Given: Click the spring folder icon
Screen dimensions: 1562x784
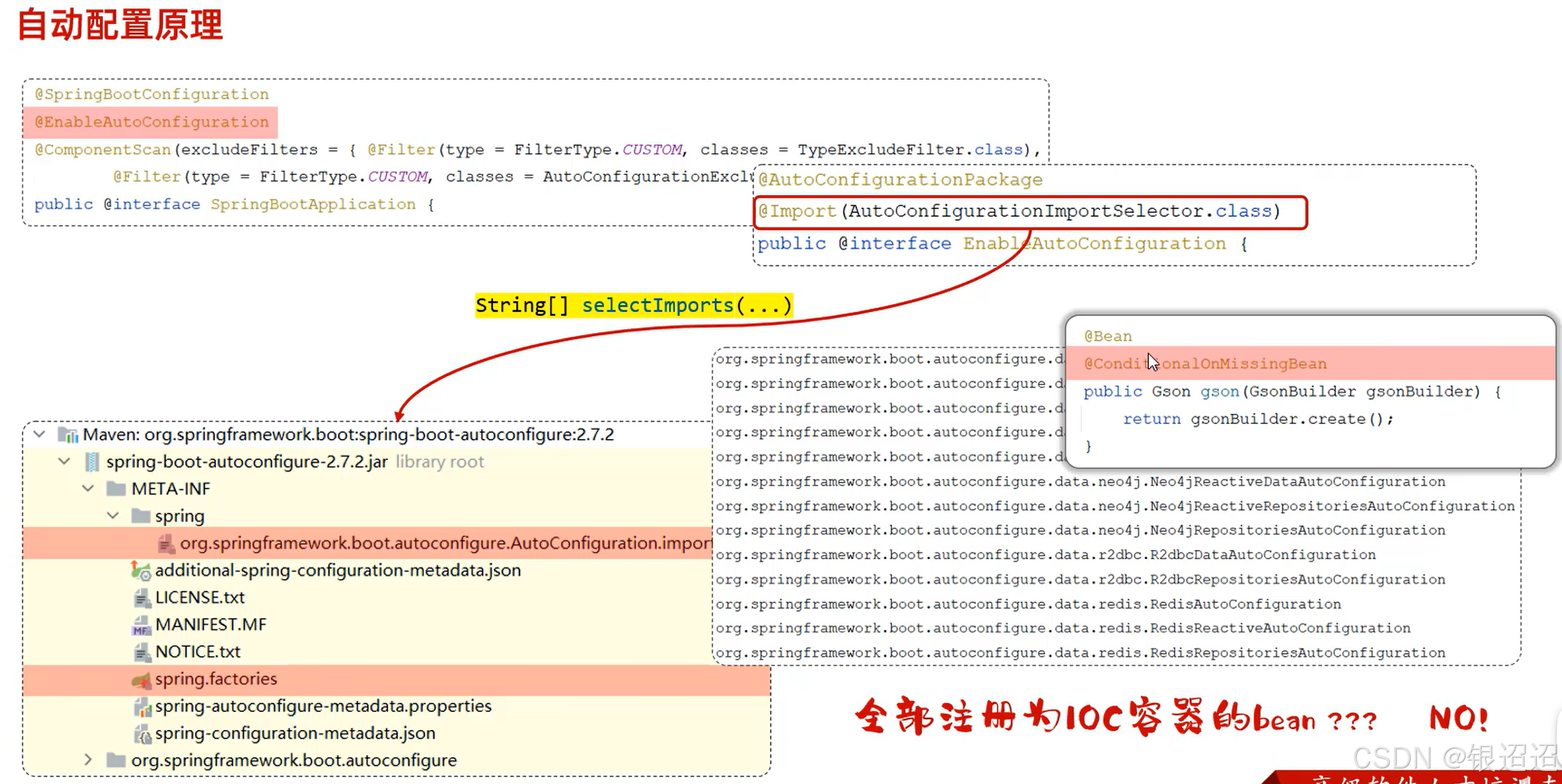Looking at the screenshot, I should (140, 516).
